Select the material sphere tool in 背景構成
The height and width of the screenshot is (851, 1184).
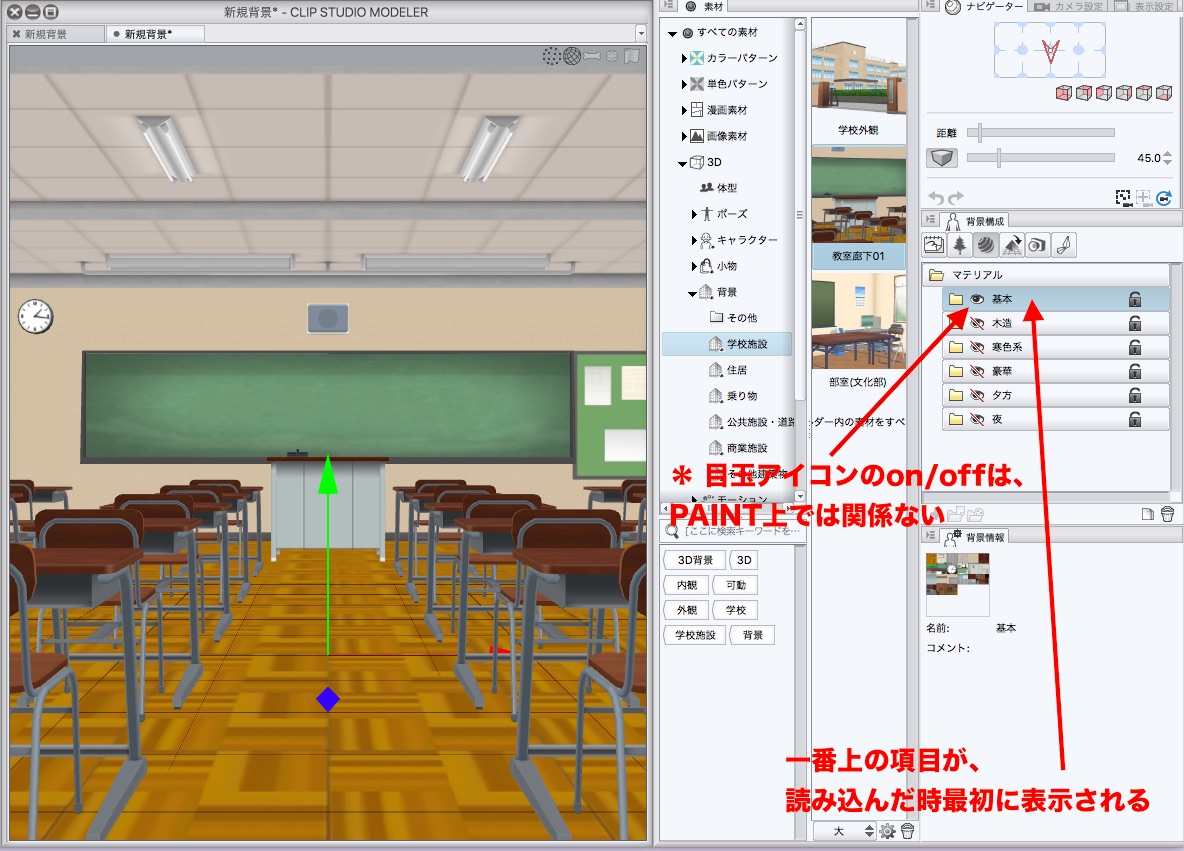pyautogui.click(x=985, y=245)
